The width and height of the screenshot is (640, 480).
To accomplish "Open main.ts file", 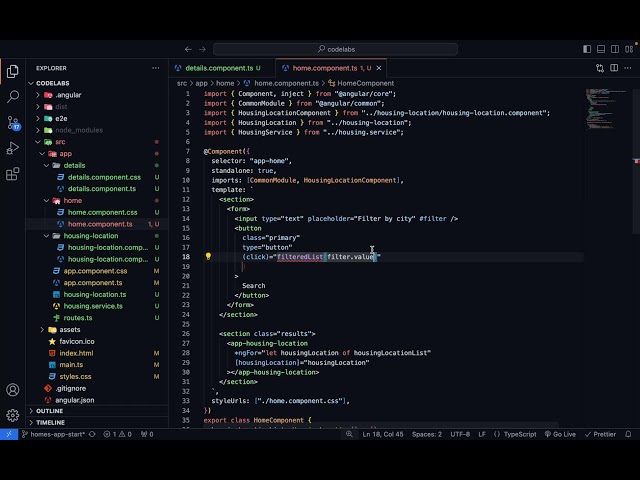I will [98, 365].
